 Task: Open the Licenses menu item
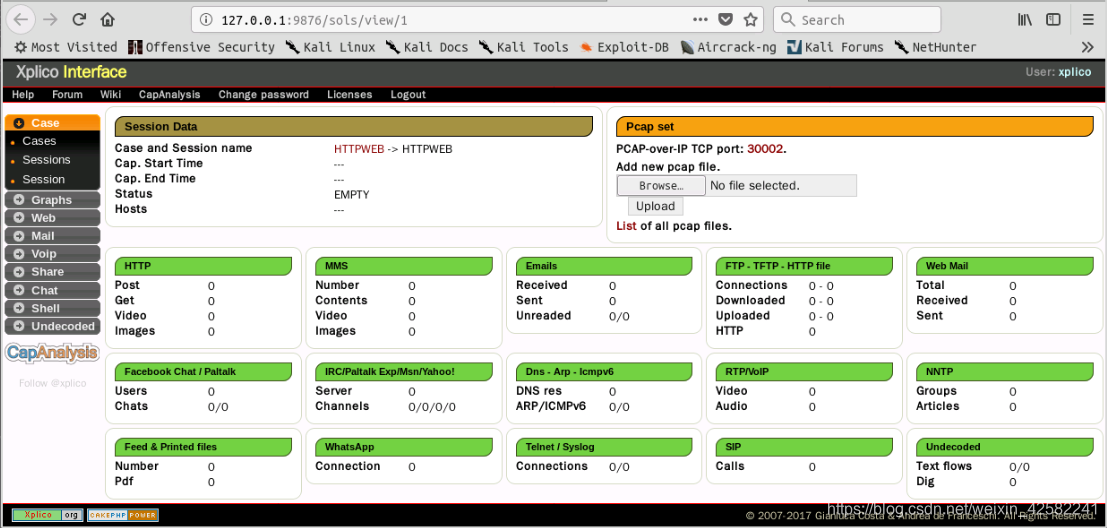349,95
